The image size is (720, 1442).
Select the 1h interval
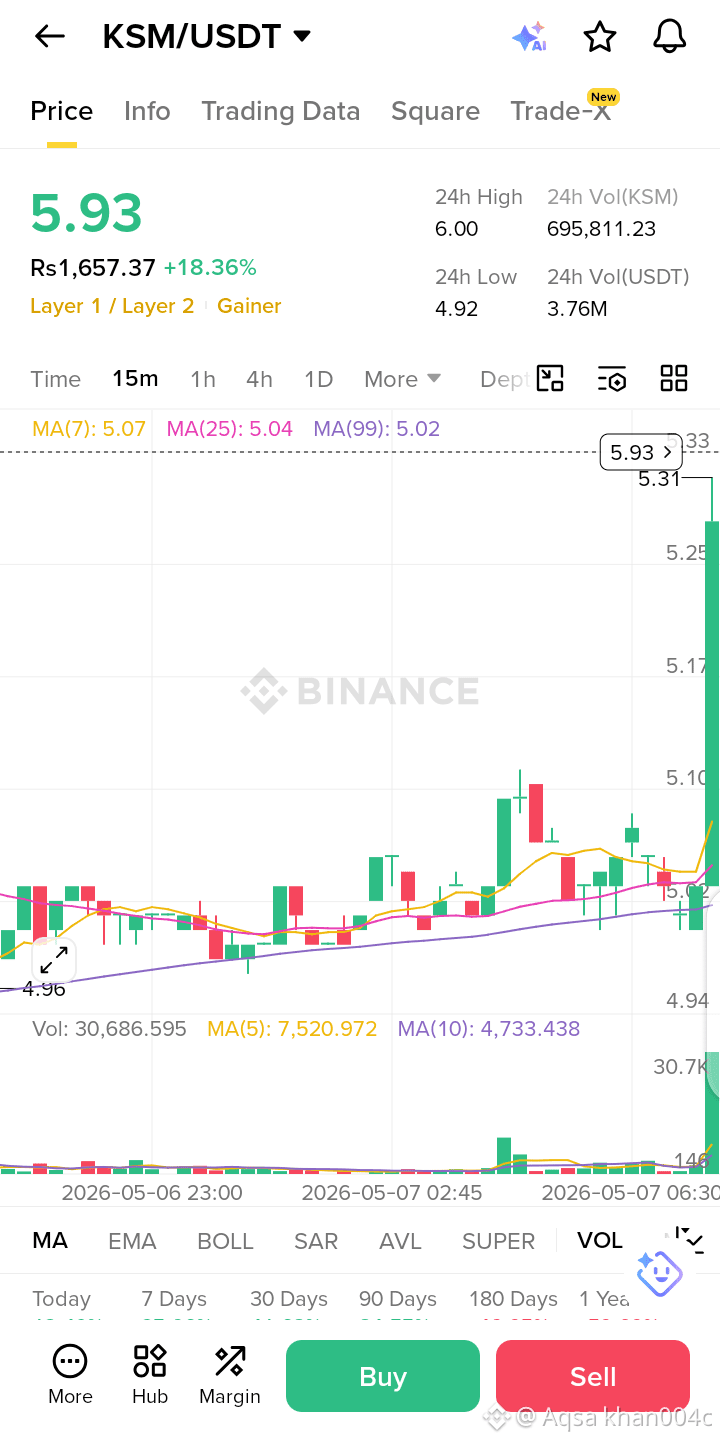click(203, 379)
